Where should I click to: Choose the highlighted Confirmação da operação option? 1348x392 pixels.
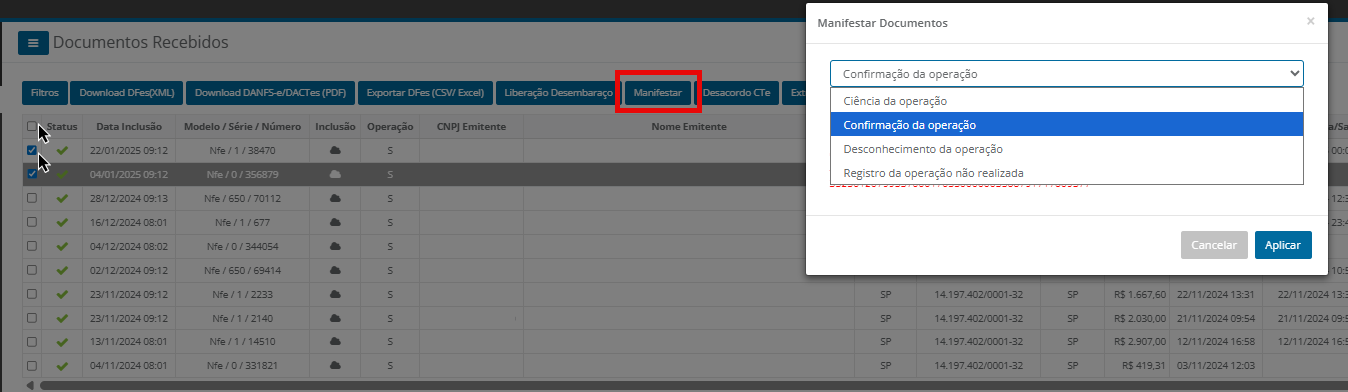tap(1067, 125)
